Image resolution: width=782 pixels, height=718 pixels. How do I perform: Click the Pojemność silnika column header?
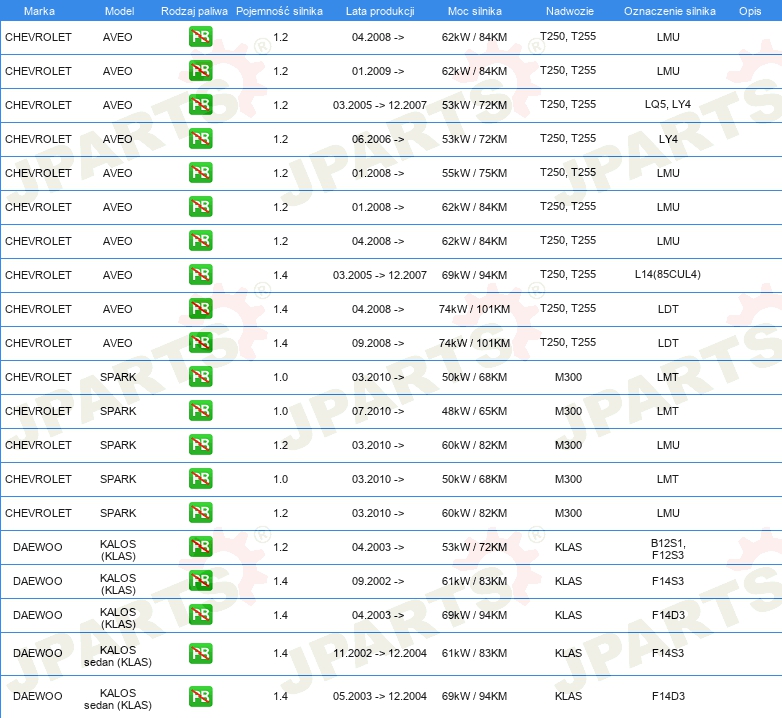click(279, 11)
